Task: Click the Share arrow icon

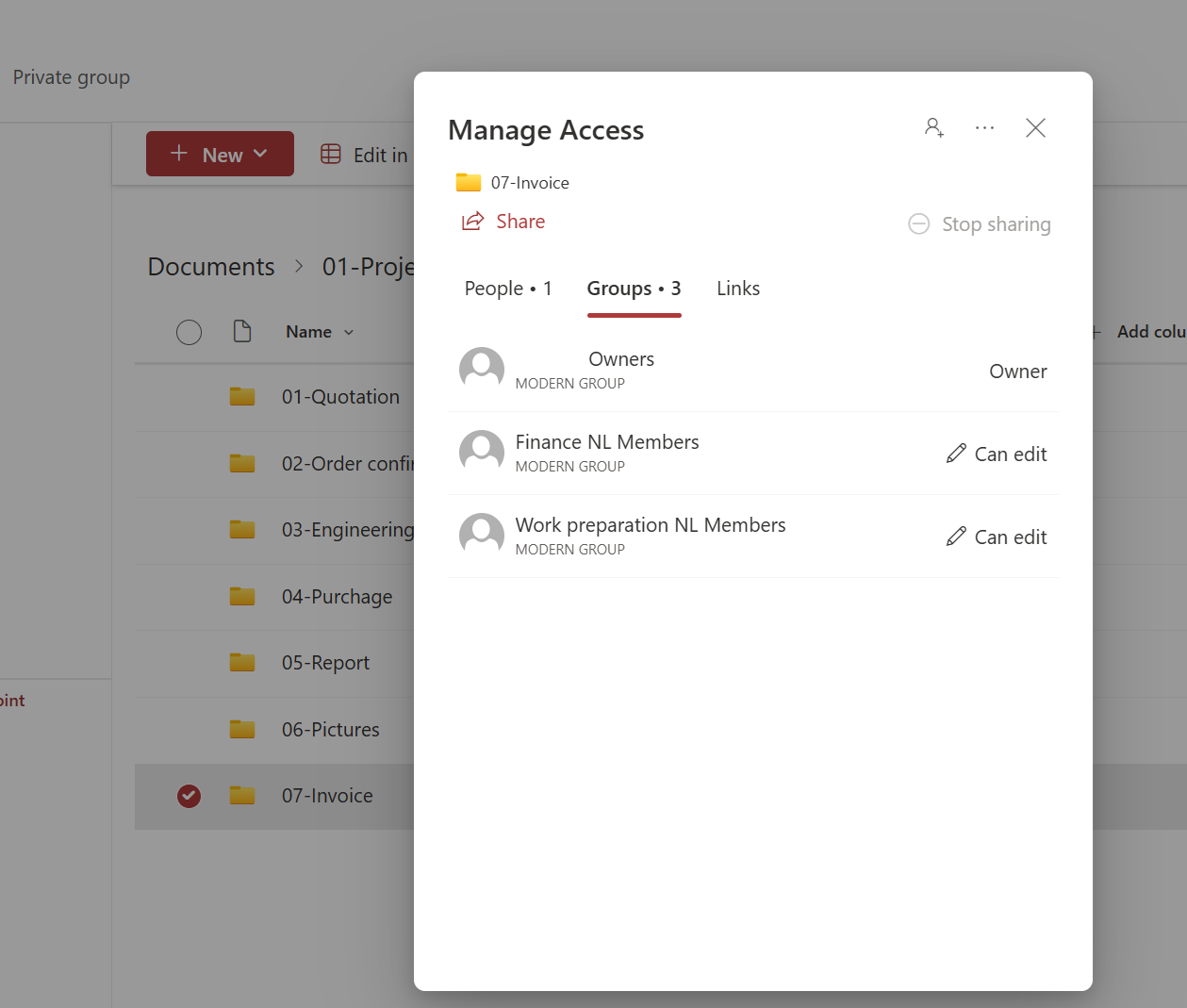Action: (x=472, y=222)
